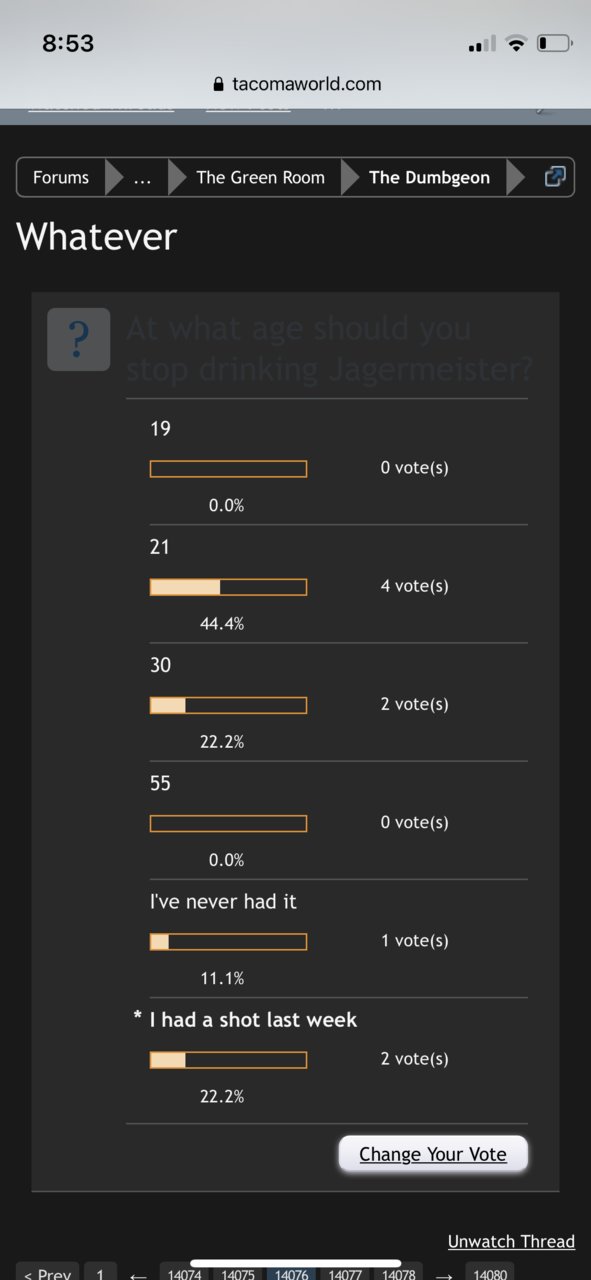Go to the Prev page
This screenshot has width=591, height=1280.
(47, 1274)
